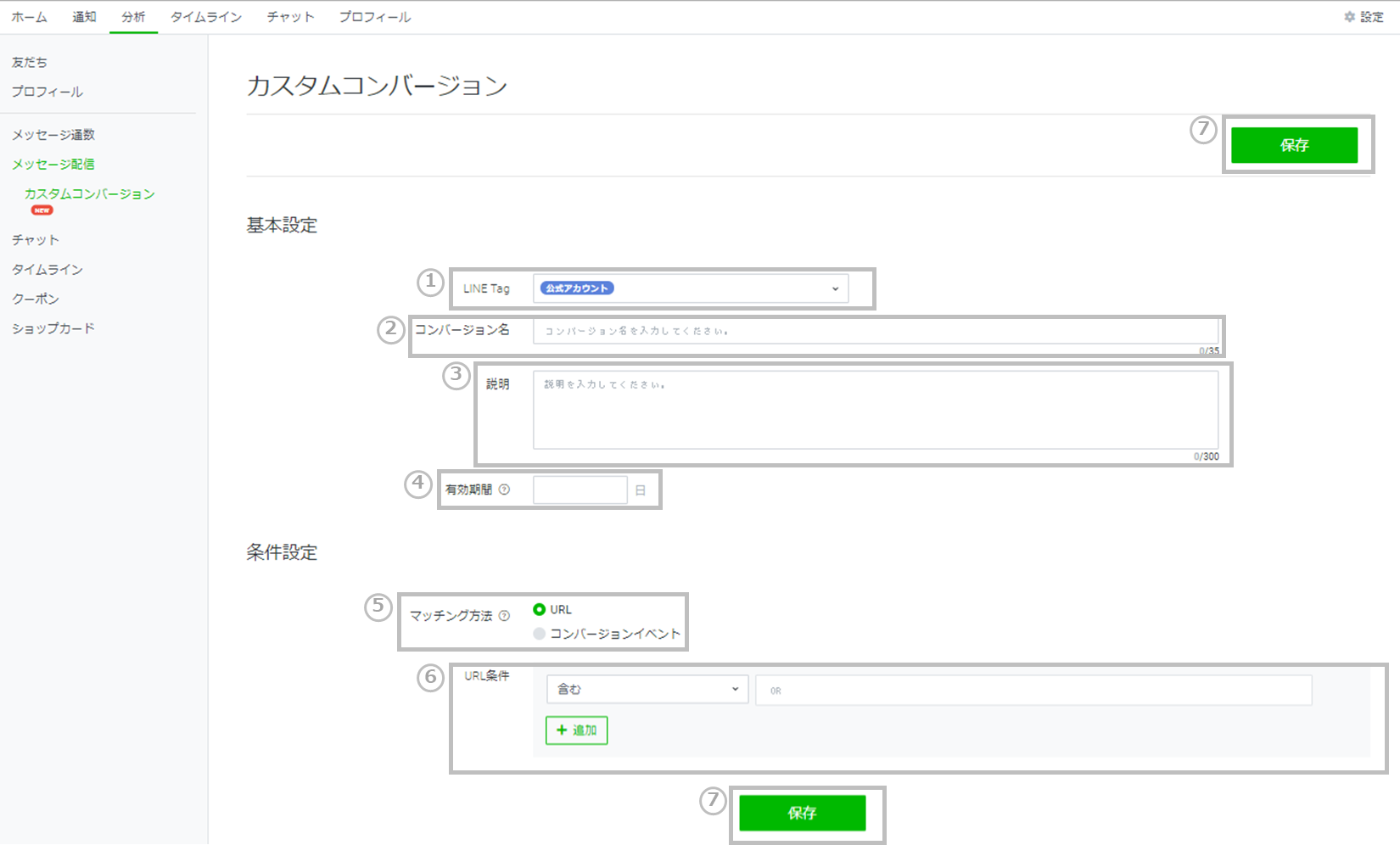Click the bottom 保存 save button
Viewport: 1400px width, 845px height.
coord(802,813)
